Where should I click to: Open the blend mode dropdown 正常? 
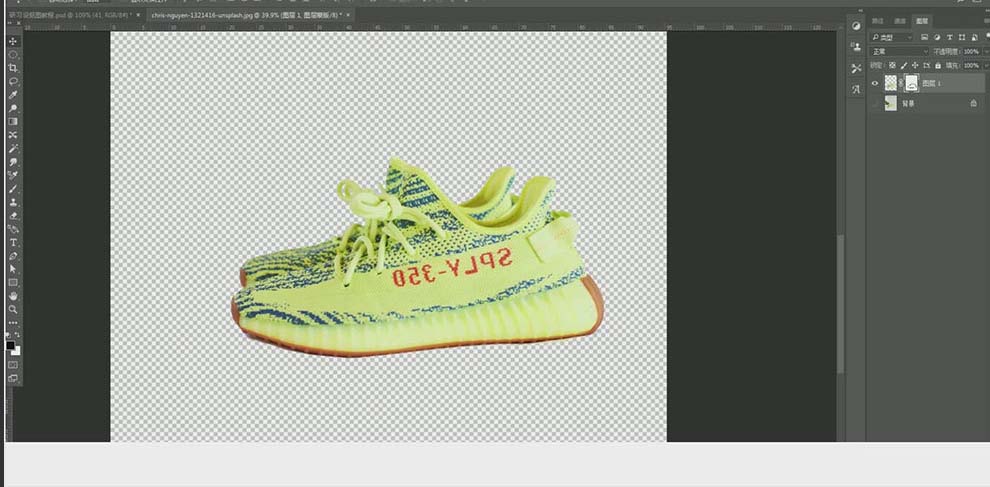point(900,52)
